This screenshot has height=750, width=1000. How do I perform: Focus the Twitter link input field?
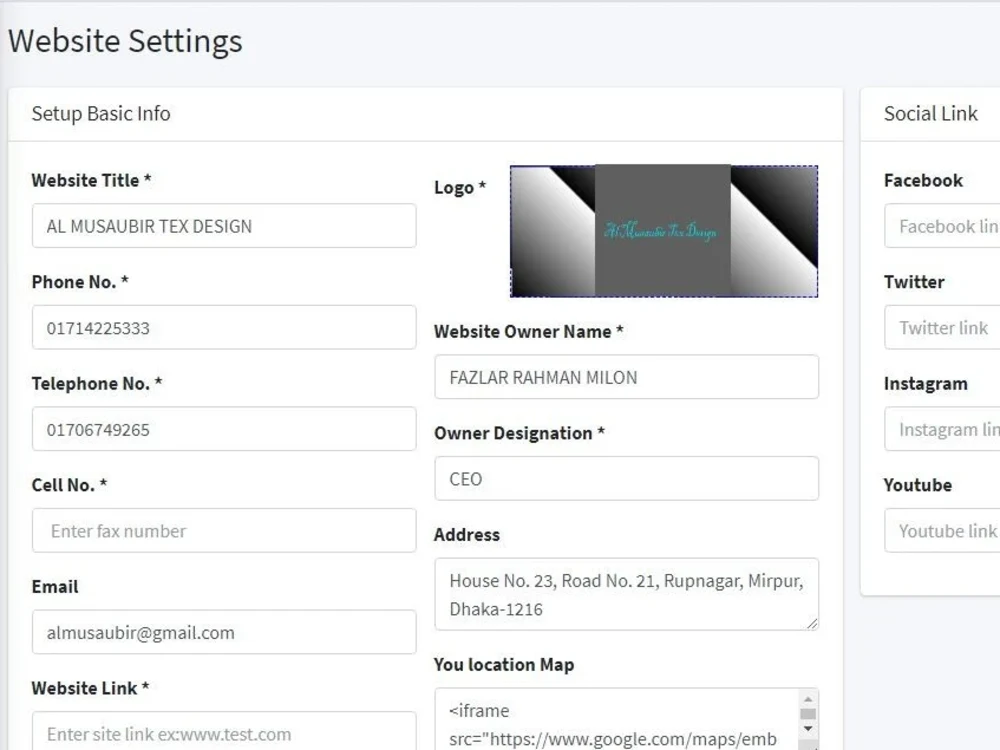click(942, 327)
